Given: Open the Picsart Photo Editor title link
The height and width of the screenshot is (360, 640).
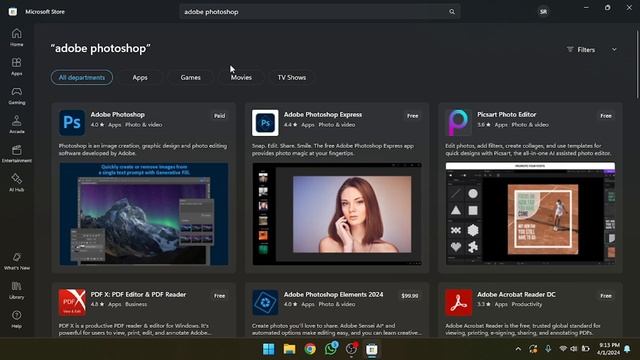Looking at the screenshot, I should (507, 115).
